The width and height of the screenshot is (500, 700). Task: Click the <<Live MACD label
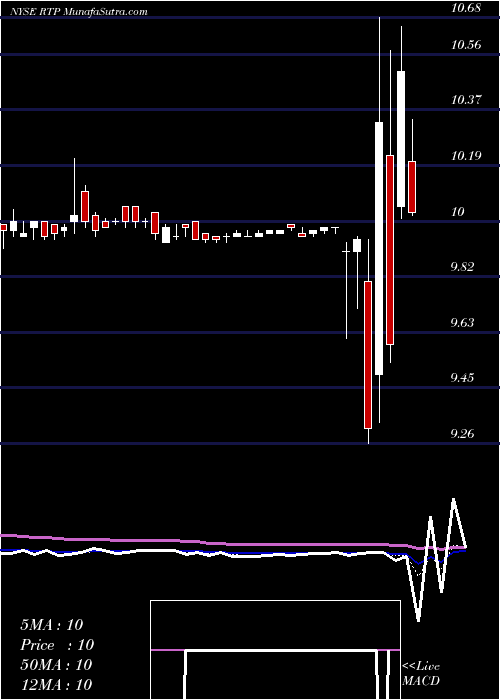pos(421,673)
